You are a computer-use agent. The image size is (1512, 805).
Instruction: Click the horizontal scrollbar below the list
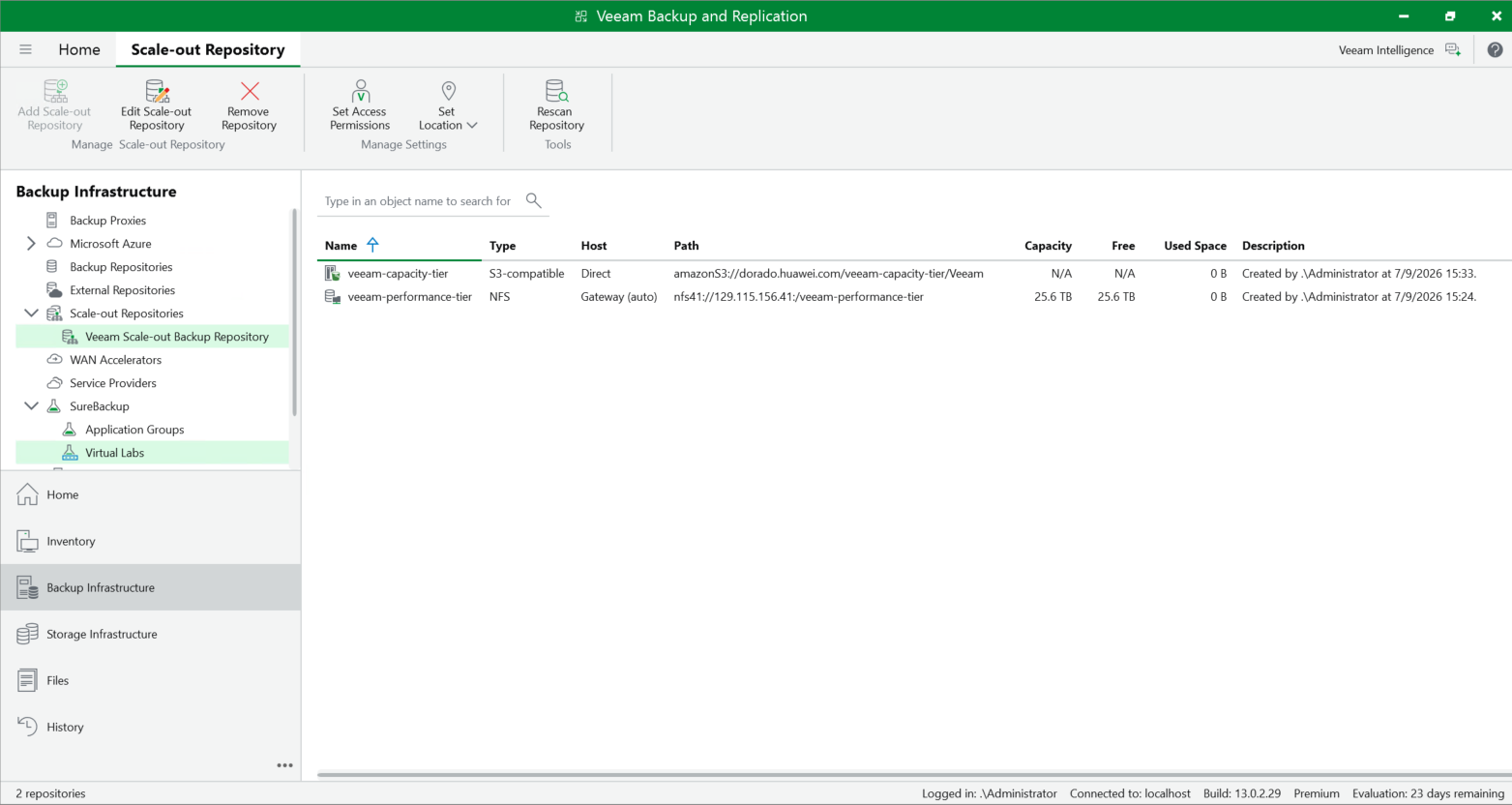pyautogui.click(x=913, y=775)
